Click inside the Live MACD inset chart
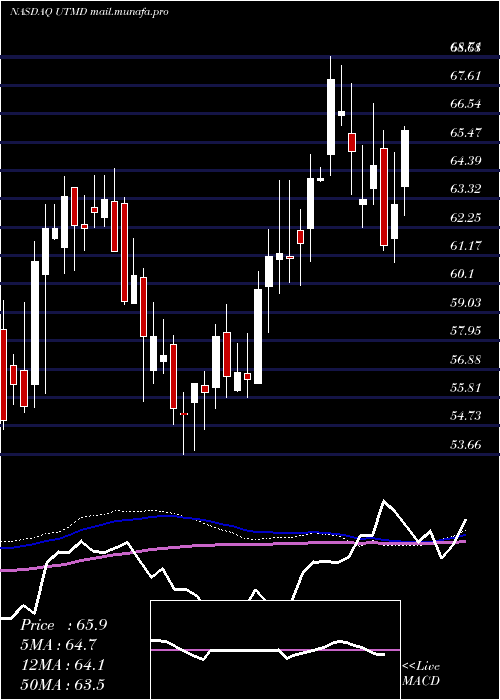Viewport: 500px width, 700px height. (275, 650)
